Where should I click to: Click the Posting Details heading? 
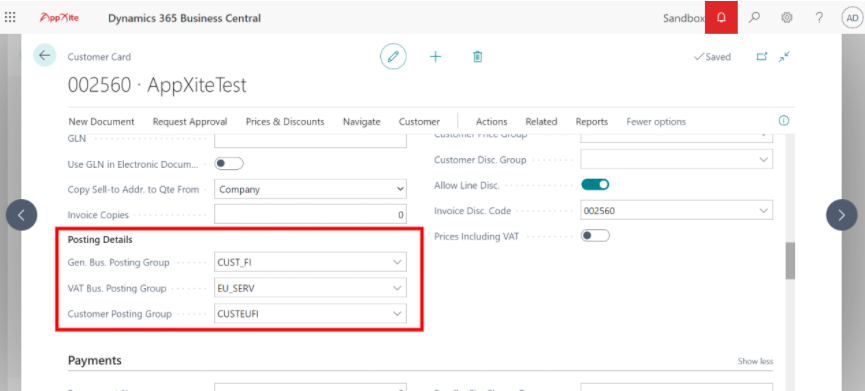(100, 239)
